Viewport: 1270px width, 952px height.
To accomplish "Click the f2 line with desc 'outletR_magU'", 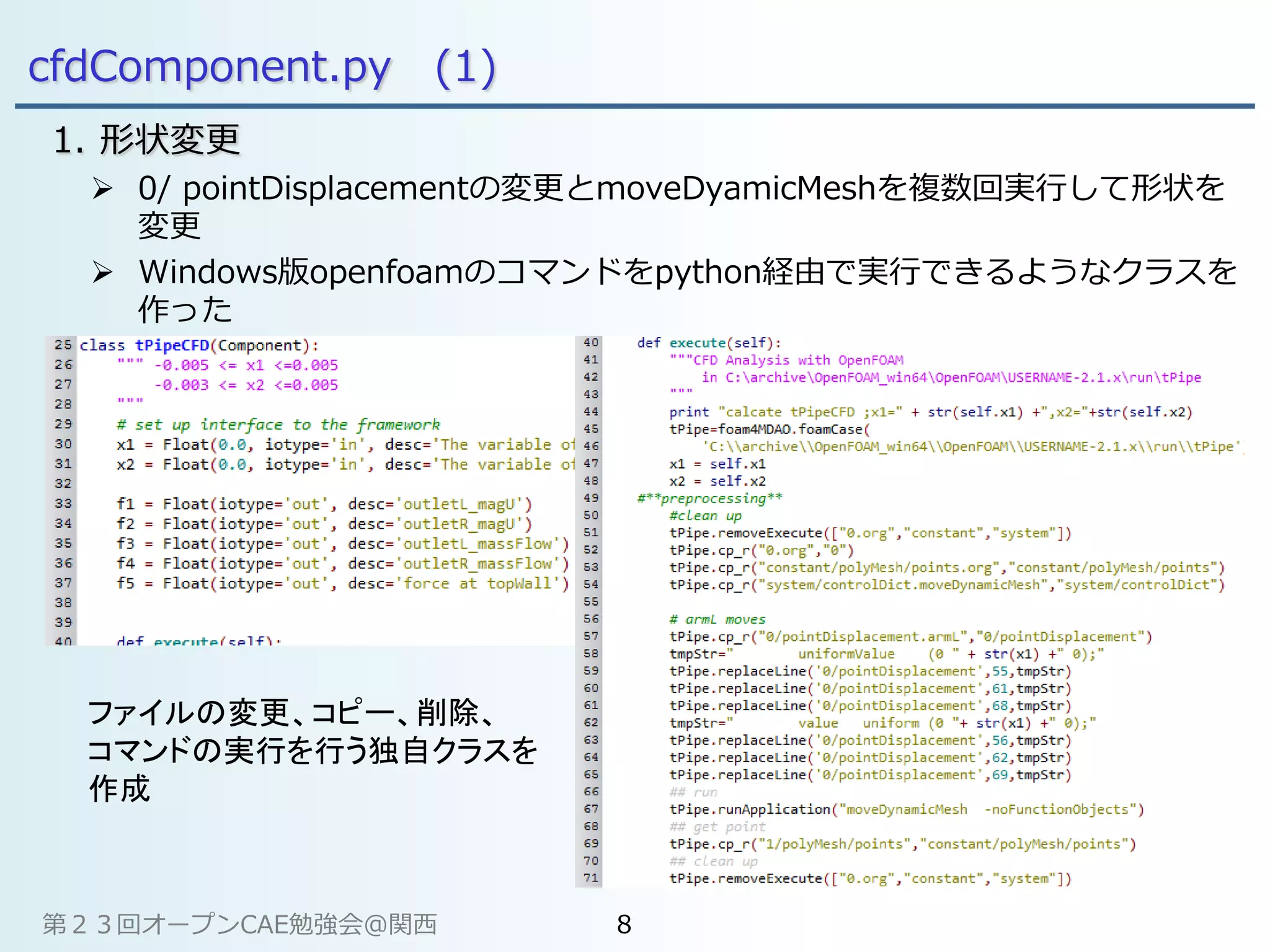I will 324,524.
